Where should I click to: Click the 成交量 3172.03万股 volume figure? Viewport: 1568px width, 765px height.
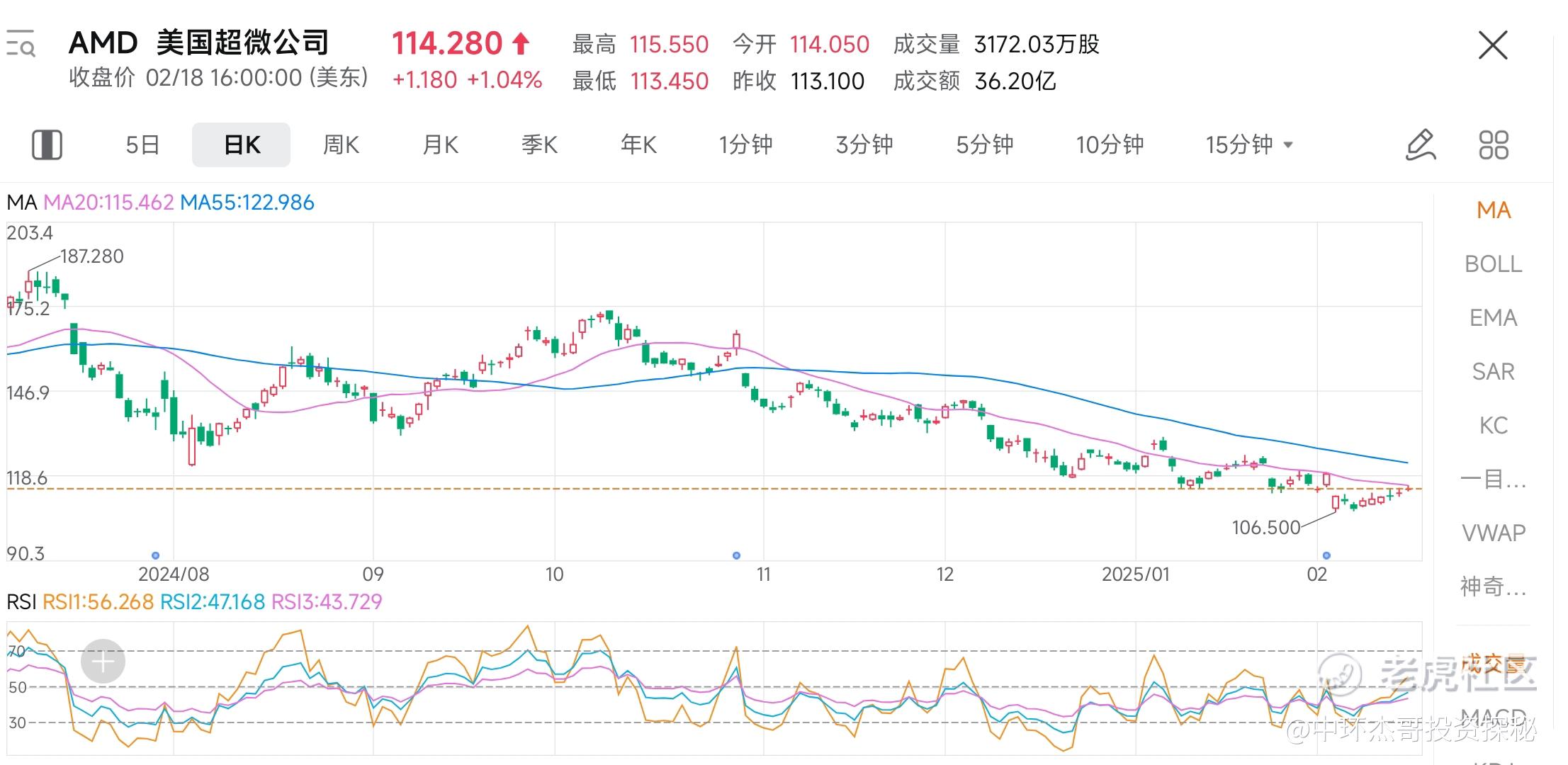coord(996,45)
